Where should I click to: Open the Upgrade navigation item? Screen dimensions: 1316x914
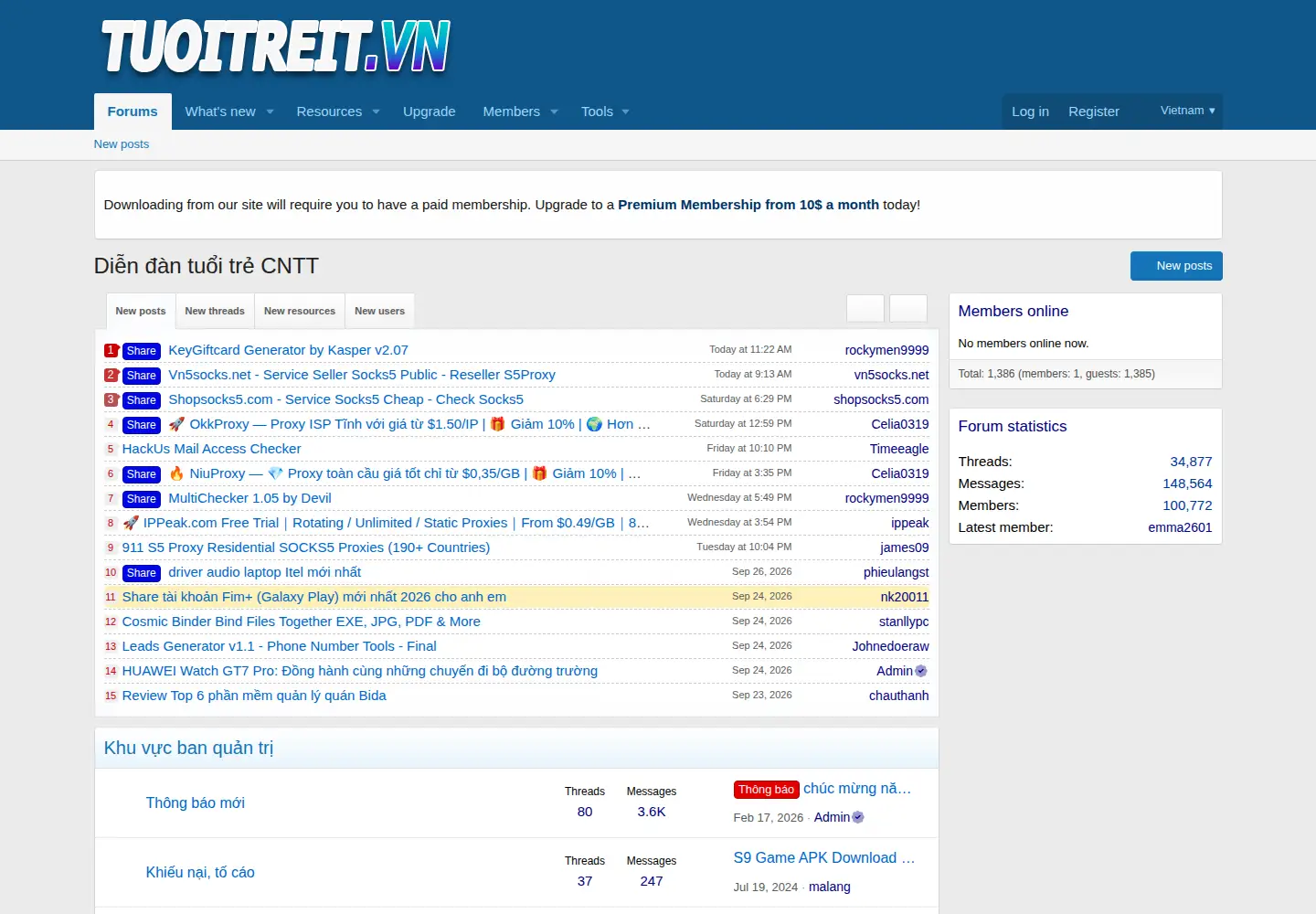coord(430,112)
